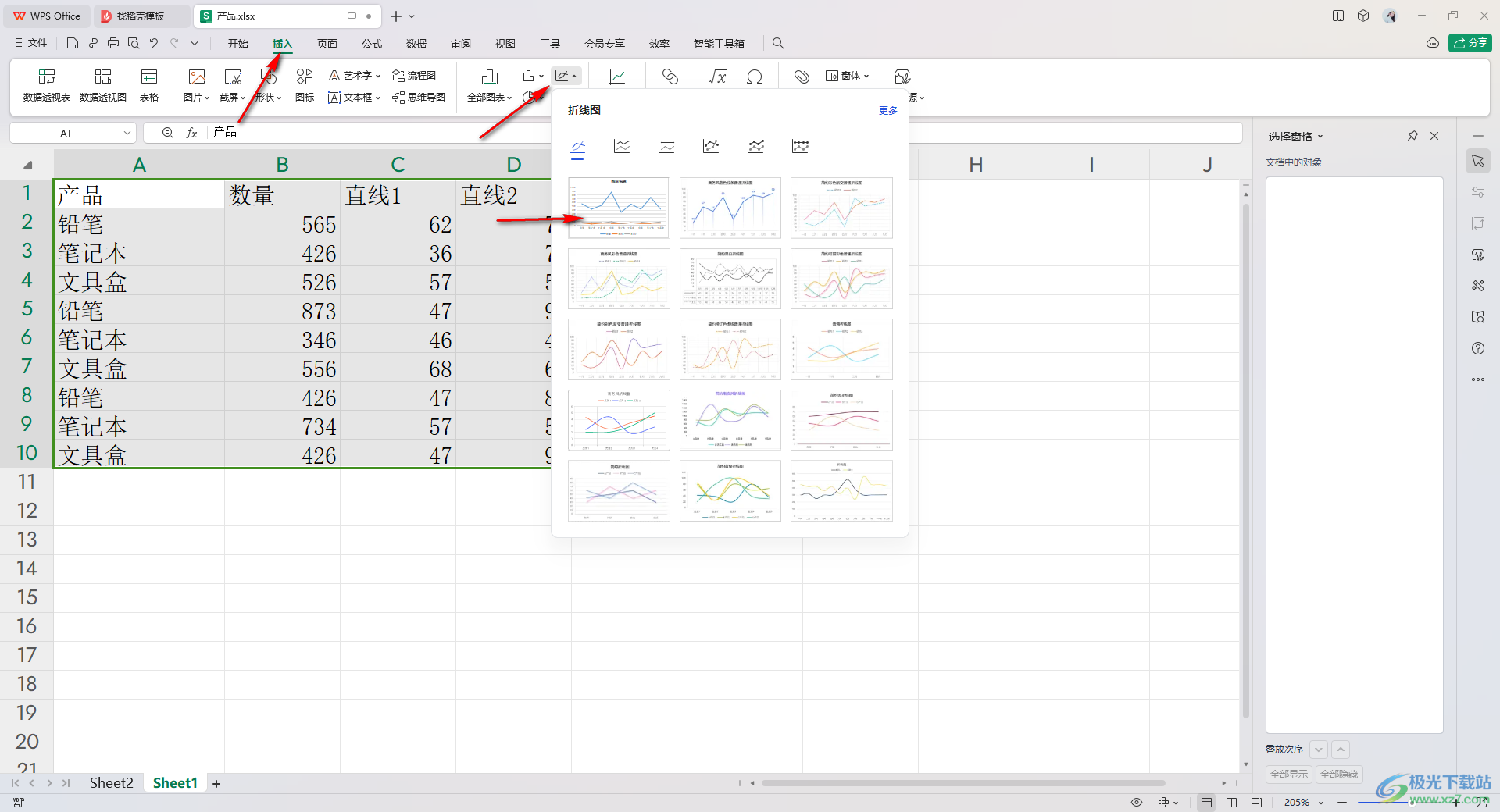1500x812 pixels.
Task: Click the fx insert function icon
Action: (191, 133)
